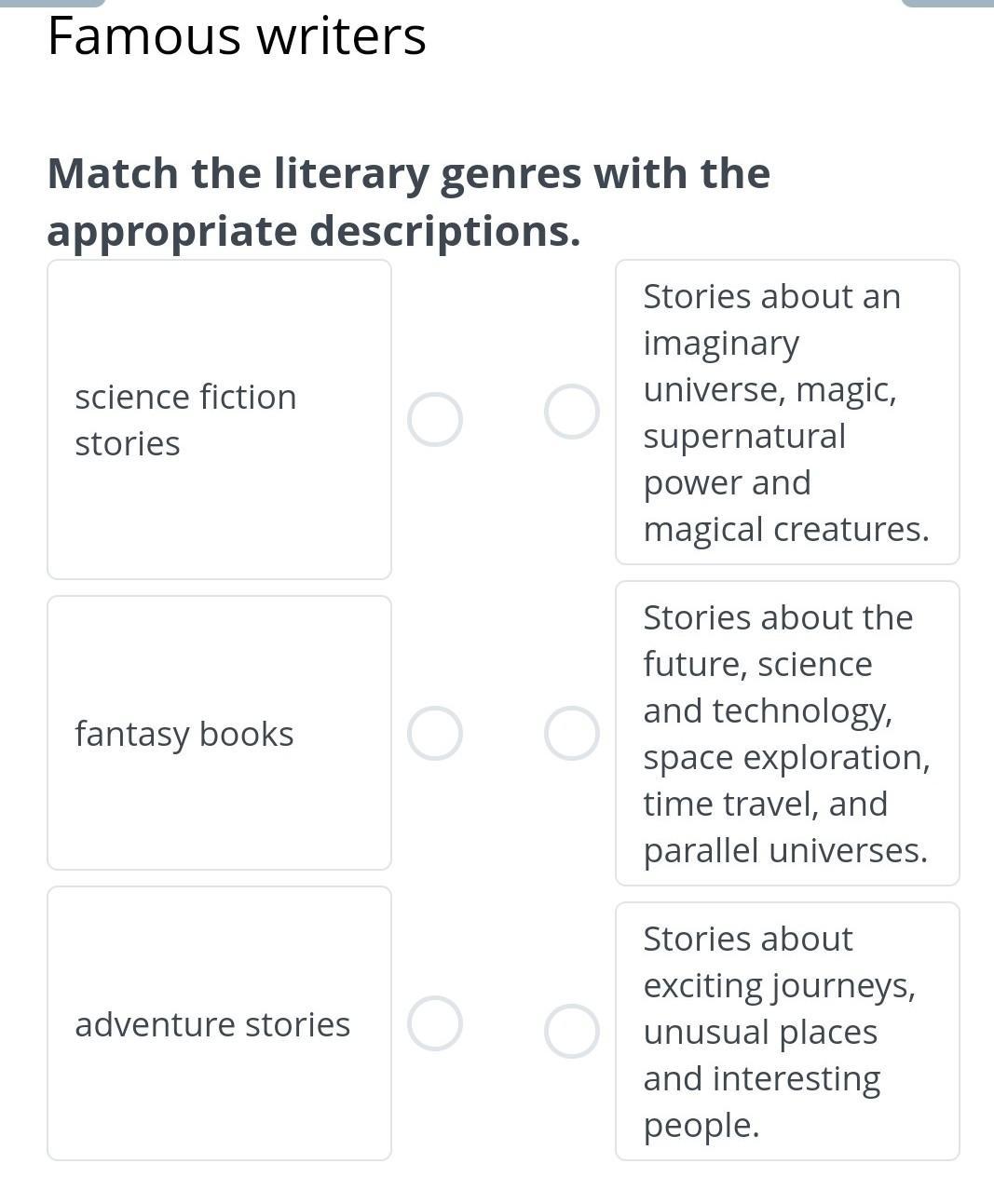Click the adventure stories card

click(x=219, y=1023)
